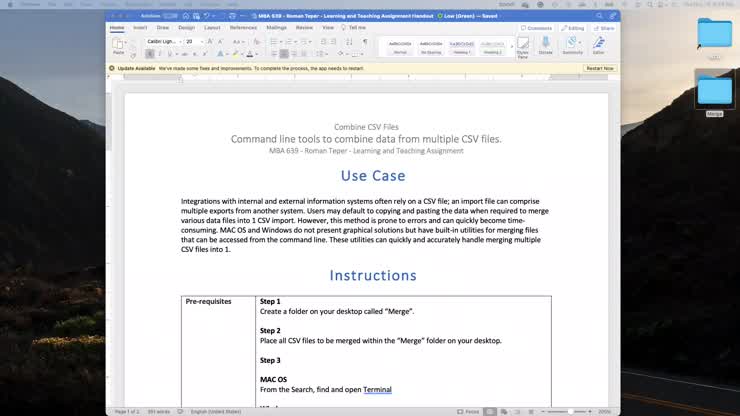Click the Paste clipboard icon
The width and height of the screenshot is (740, 416).
(119, 45)
